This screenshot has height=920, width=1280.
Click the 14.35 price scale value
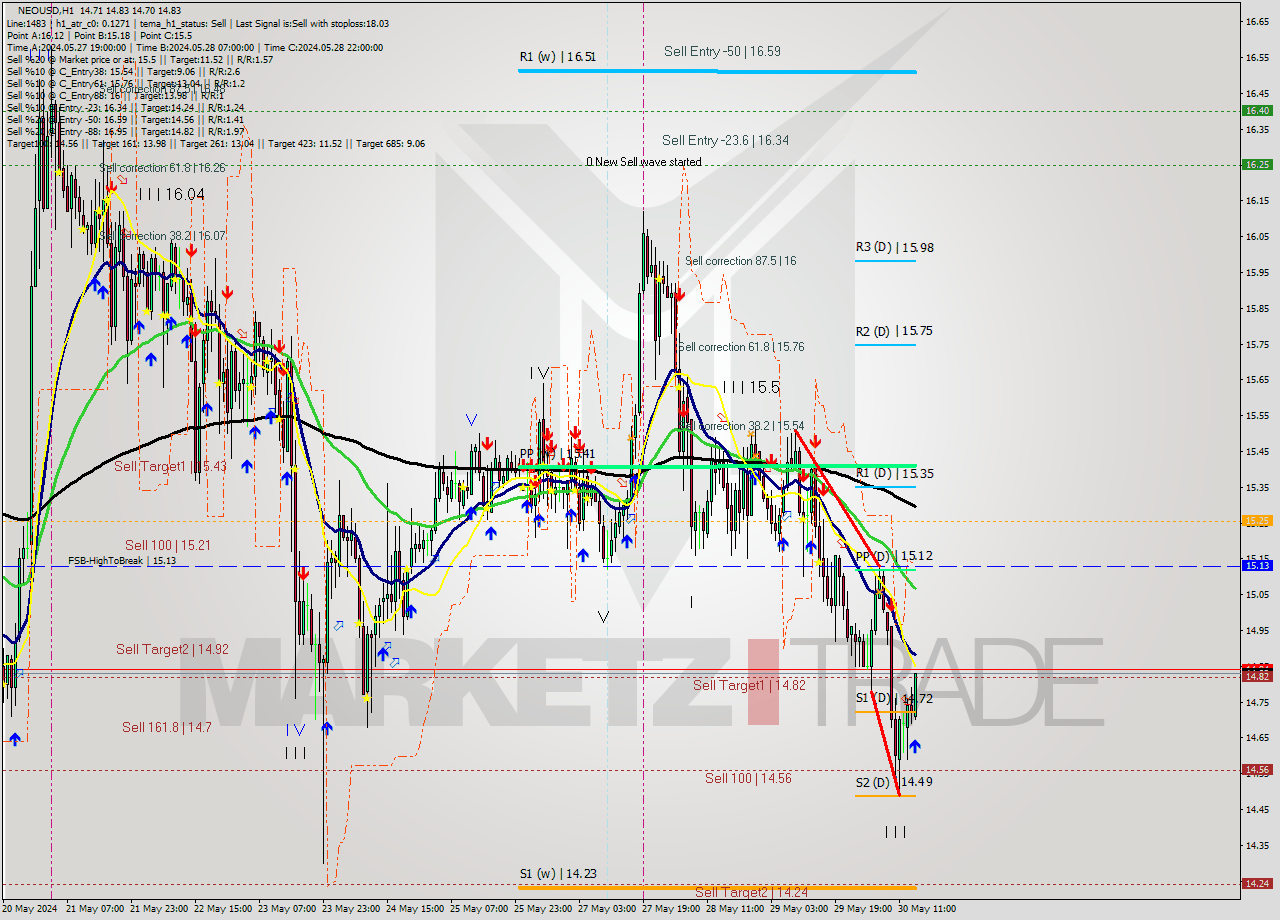click(1256, 846)
